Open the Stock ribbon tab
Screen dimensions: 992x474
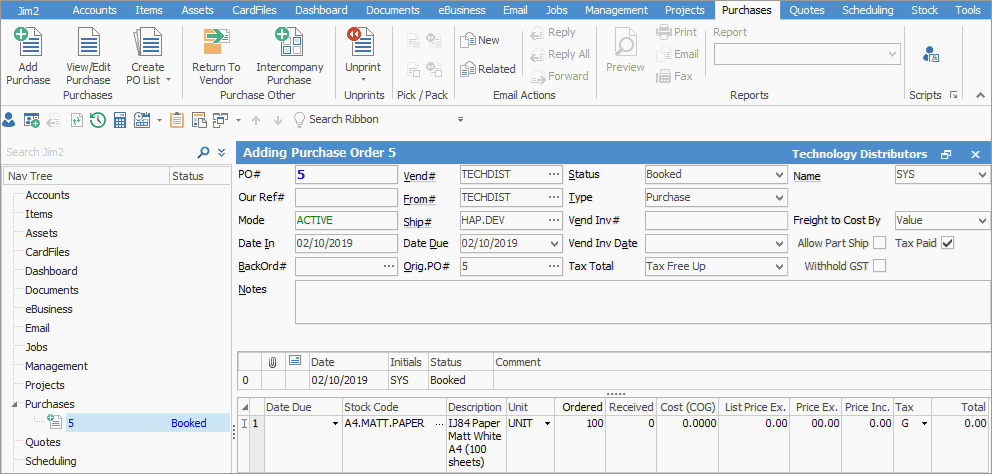point(924,10)
